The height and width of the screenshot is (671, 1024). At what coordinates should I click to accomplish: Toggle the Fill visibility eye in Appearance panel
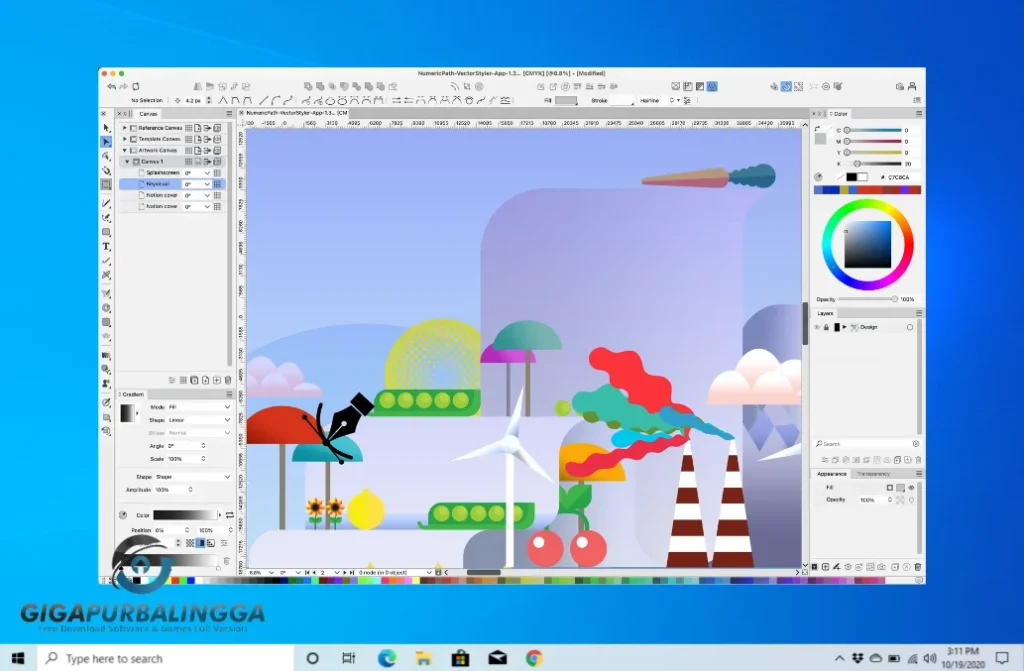coord(911,488)
